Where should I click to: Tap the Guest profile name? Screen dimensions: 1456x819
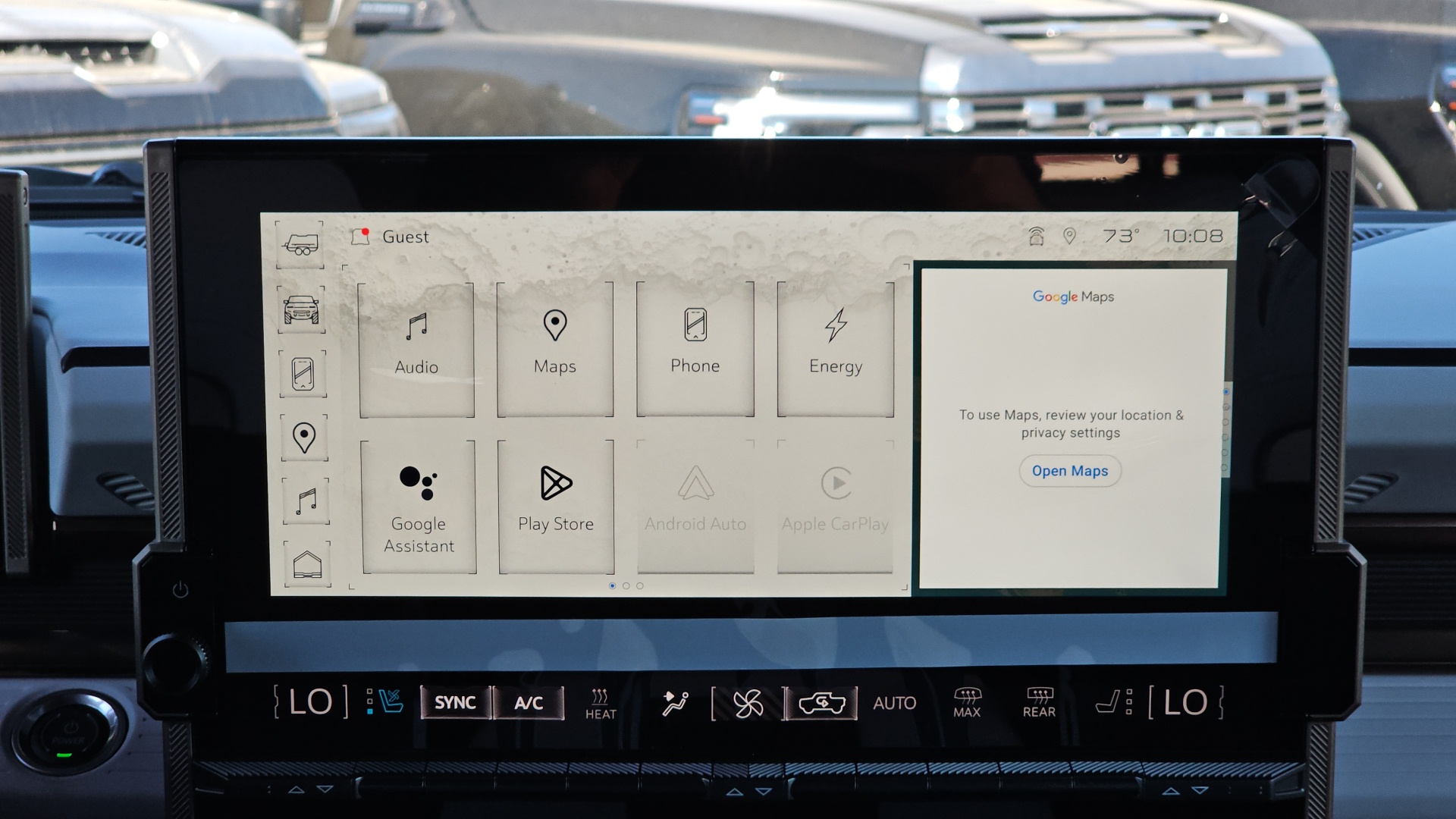(406, 237)
